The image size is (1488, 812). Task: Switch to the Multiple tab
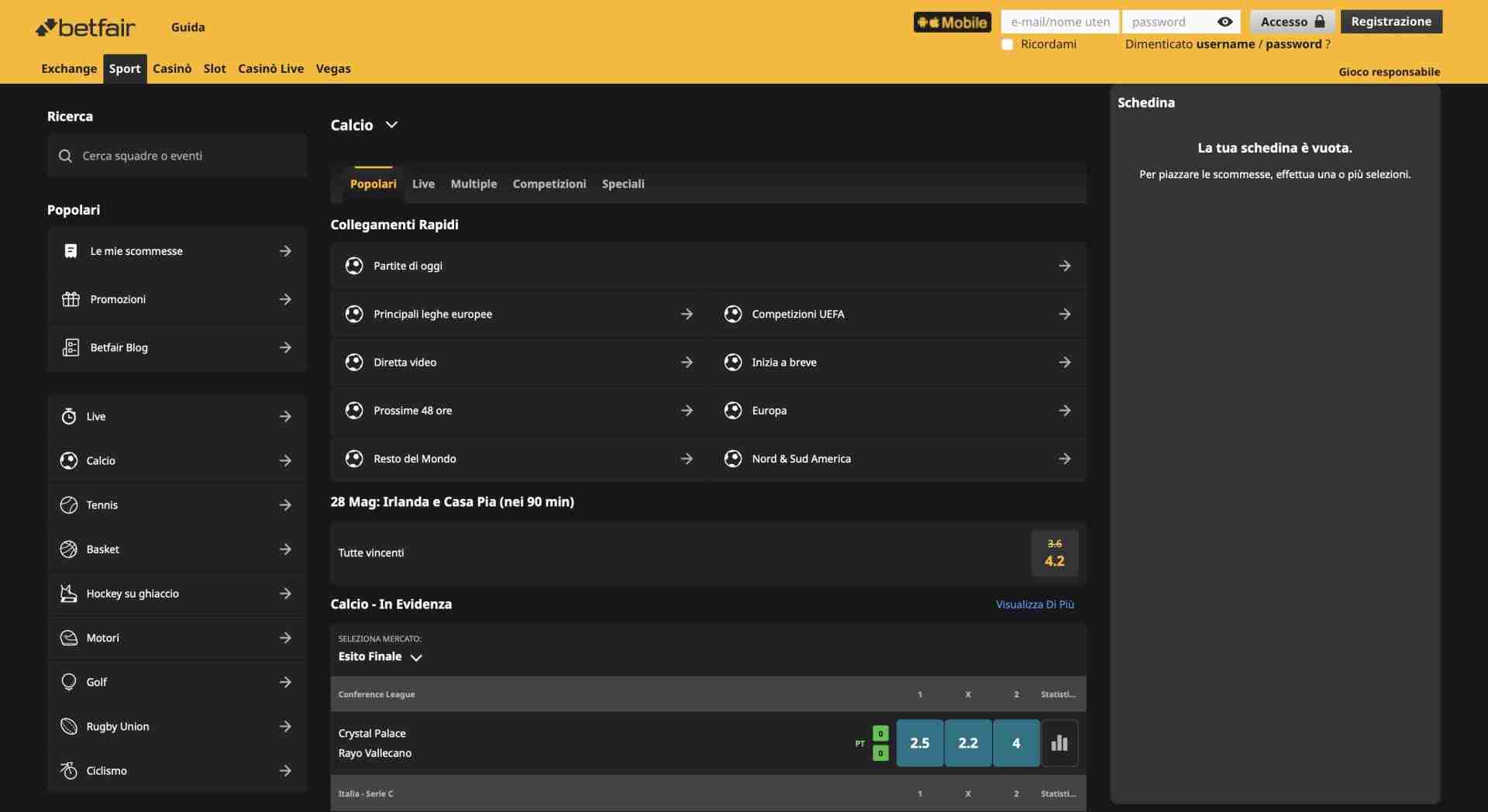click(x=474, y=184)
